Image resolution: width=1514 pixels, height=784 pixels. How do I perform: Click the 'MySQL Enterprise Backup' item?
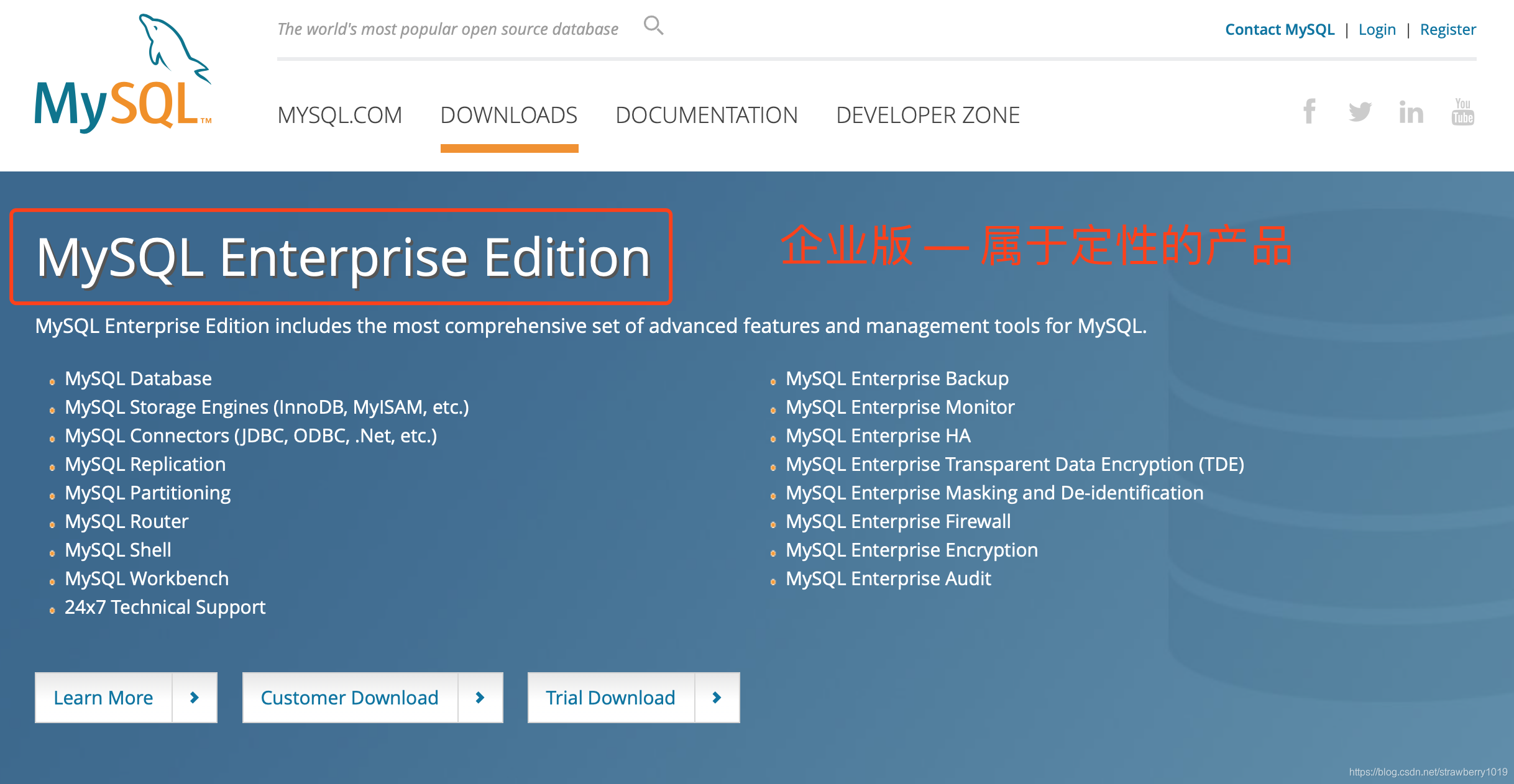(897, 378)
